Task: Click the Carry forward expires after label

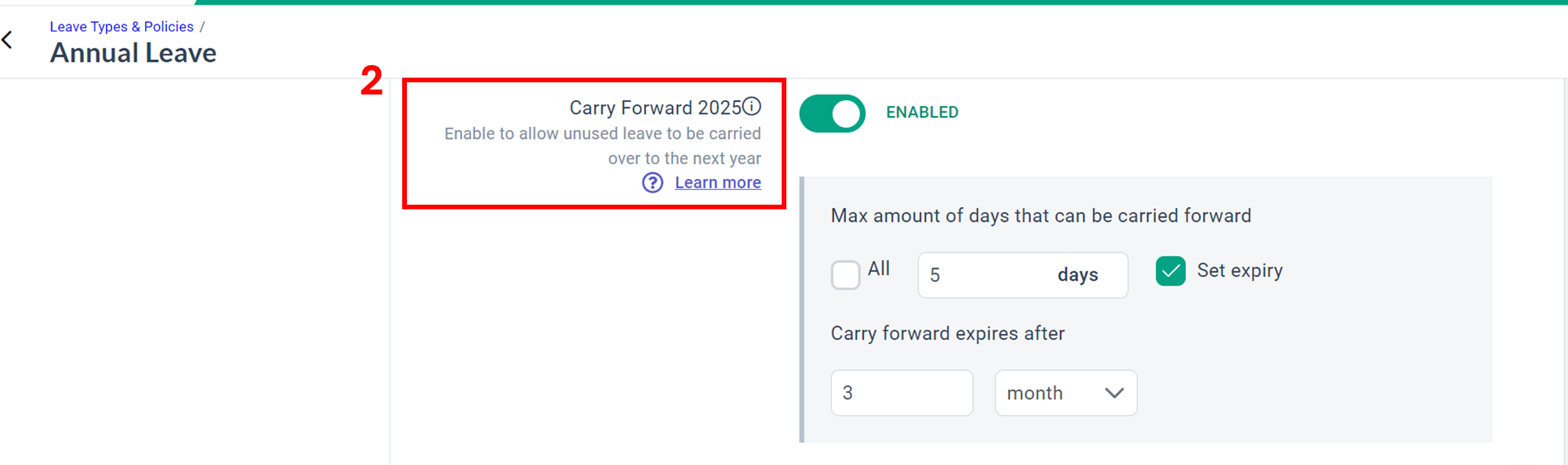Action: click(x=948, y=333)
